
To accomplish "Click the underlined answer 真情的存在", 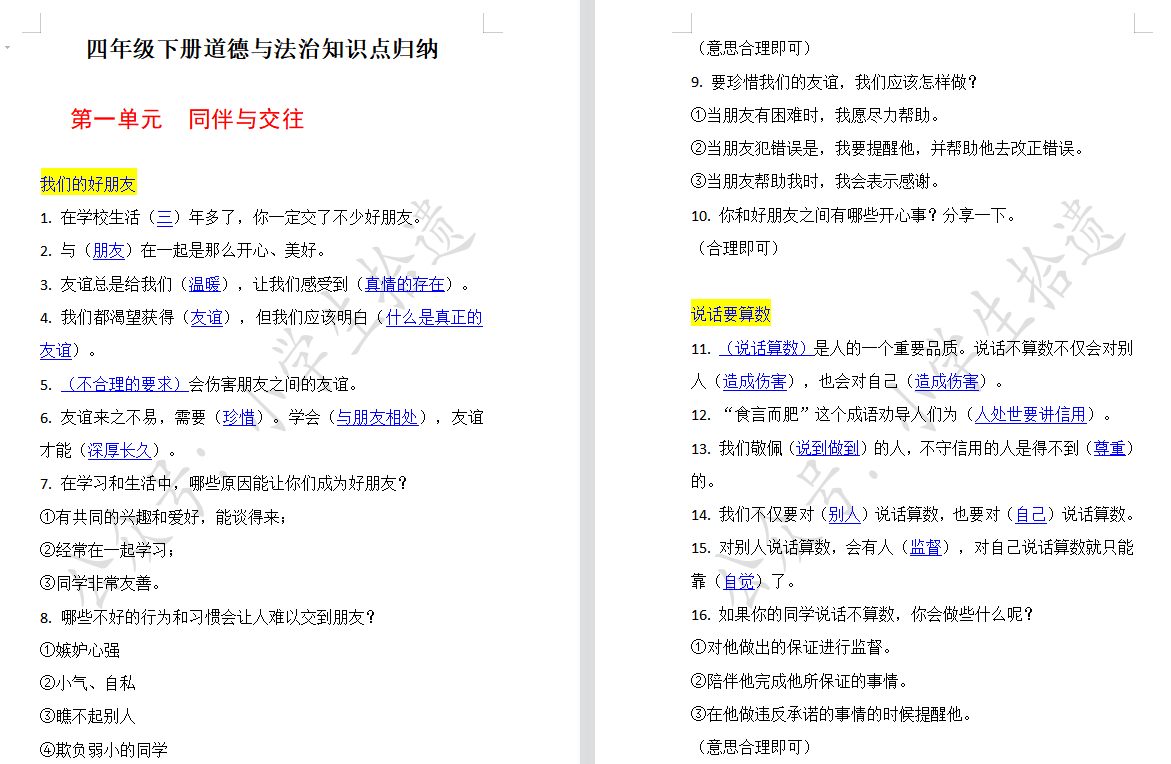I will pos(405,284).
